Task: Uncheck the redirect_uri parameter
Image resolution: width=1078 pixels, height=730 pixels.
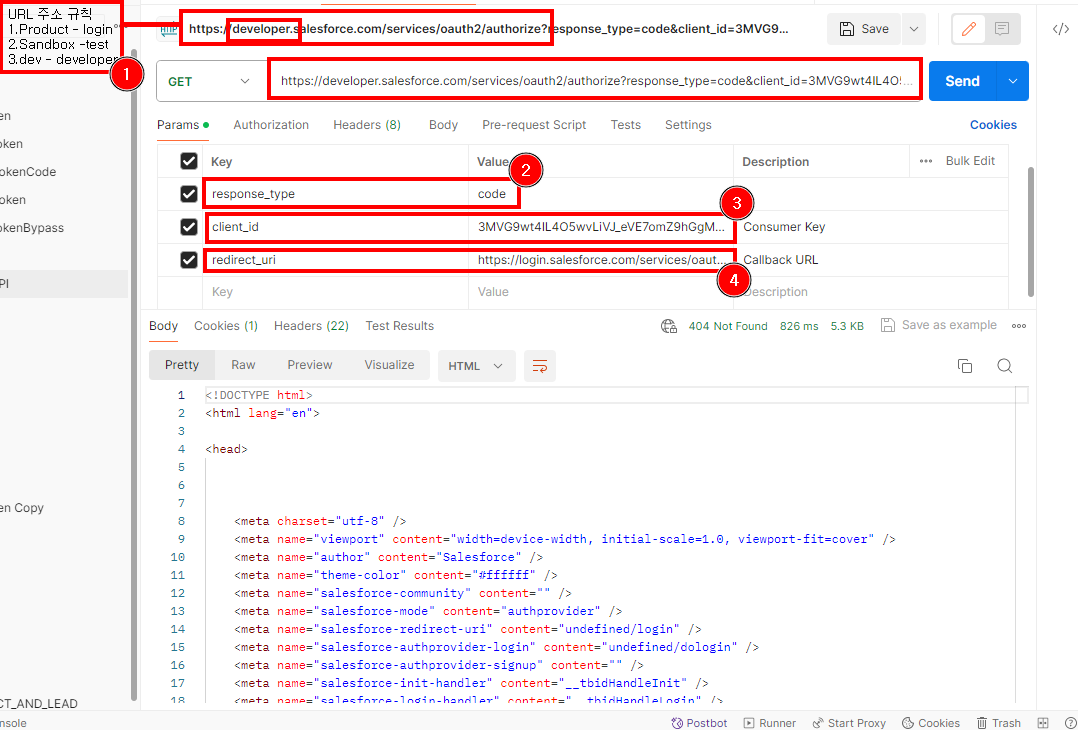Action: (188, 260)
